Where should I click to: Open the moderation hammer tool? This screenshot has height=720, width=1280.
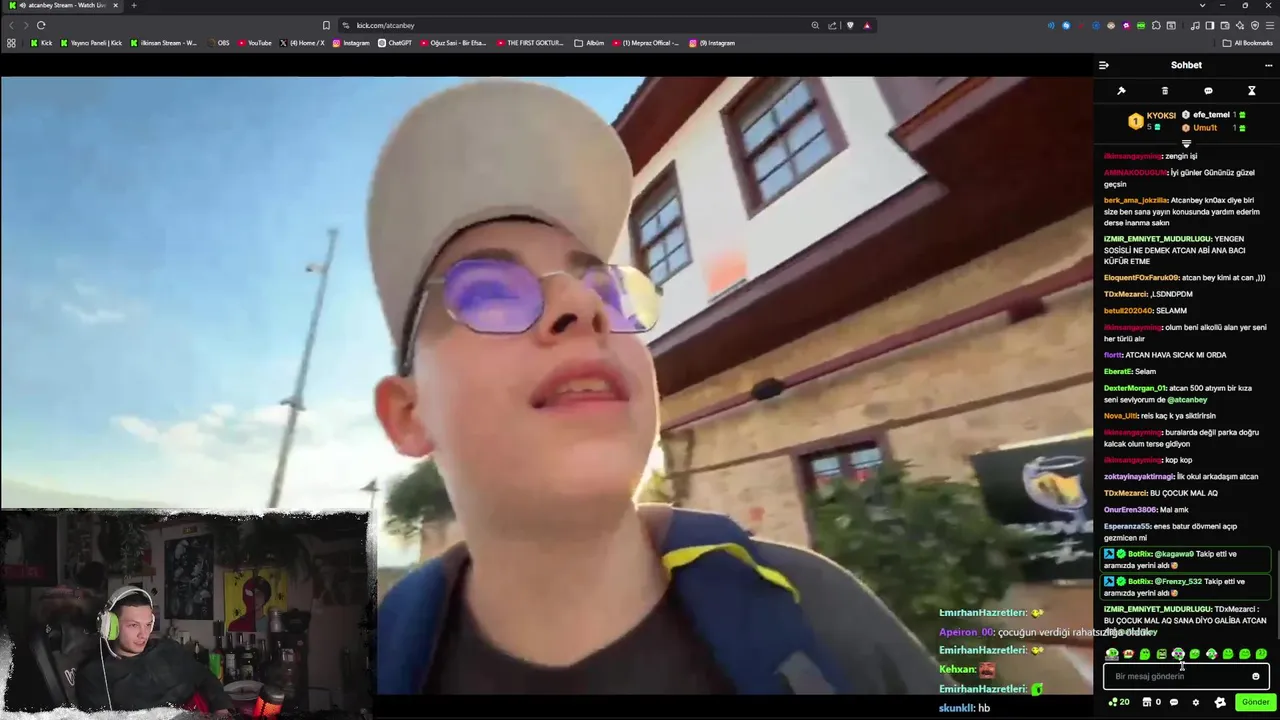point(1121,91)
